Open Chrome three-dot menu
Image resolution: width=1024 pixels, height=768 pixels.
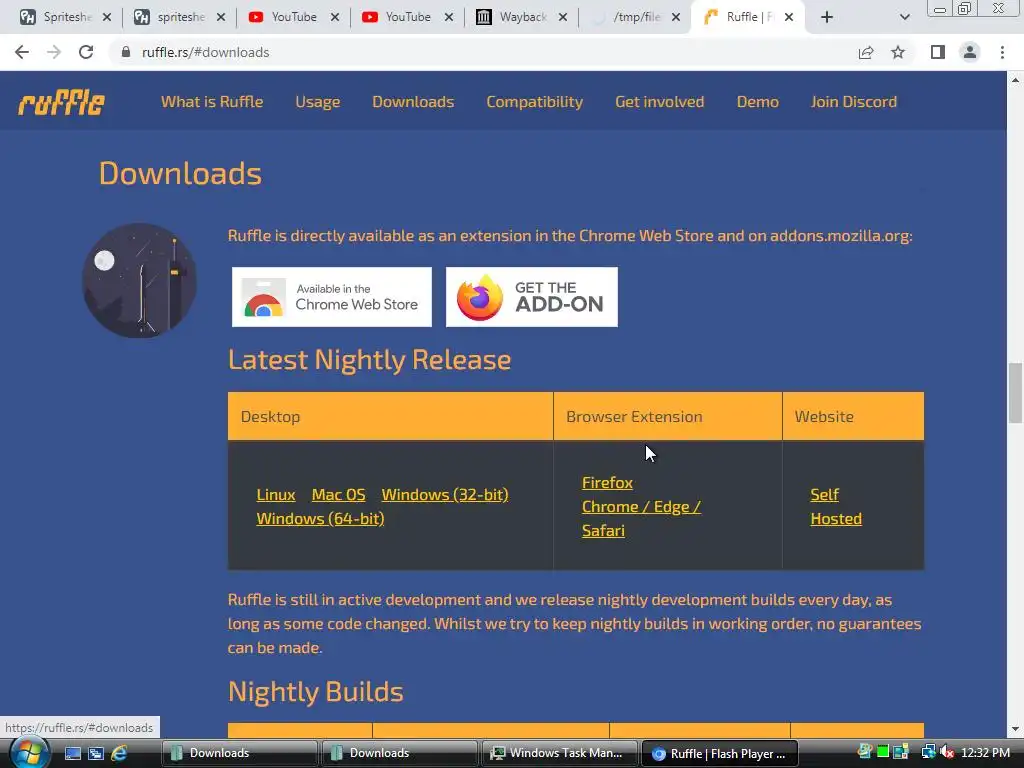point(1002,52)
